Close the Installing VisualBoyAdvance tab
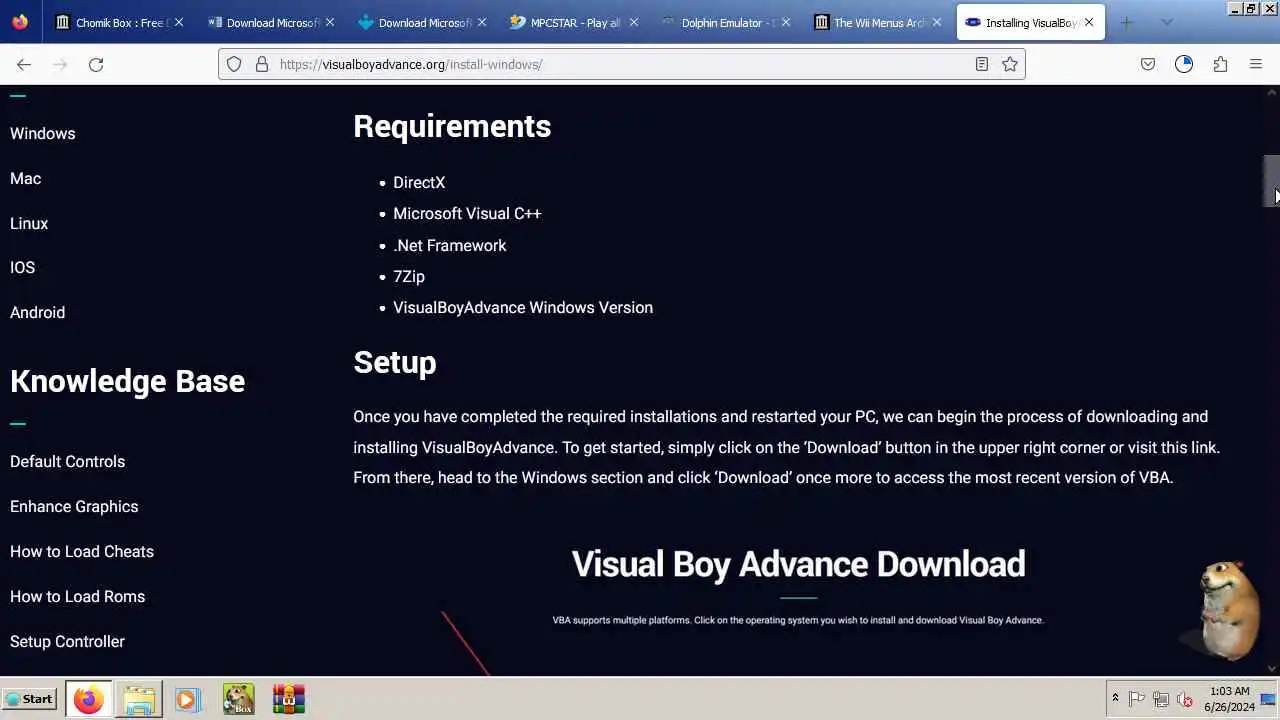 pos(1088,22)
